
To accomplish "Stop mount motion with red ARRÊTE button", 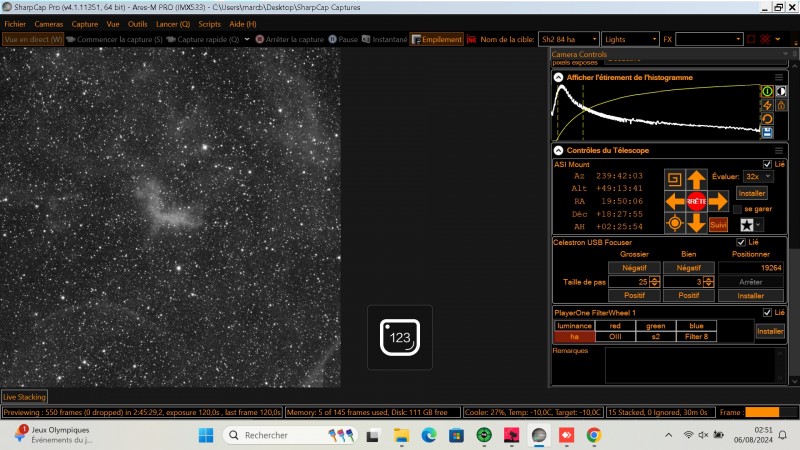I will point(696,202).
